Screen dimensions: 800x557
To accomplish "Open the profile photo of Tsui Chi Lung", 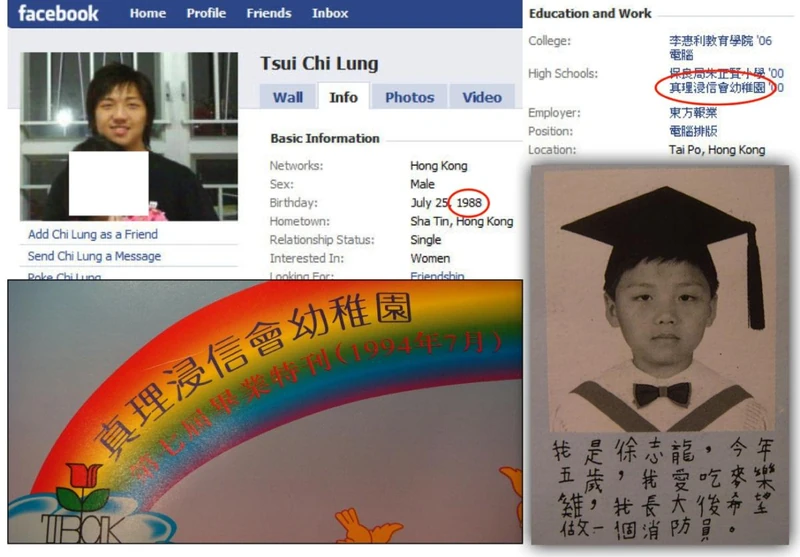I will pyautogui.click(x=129, y=136).
